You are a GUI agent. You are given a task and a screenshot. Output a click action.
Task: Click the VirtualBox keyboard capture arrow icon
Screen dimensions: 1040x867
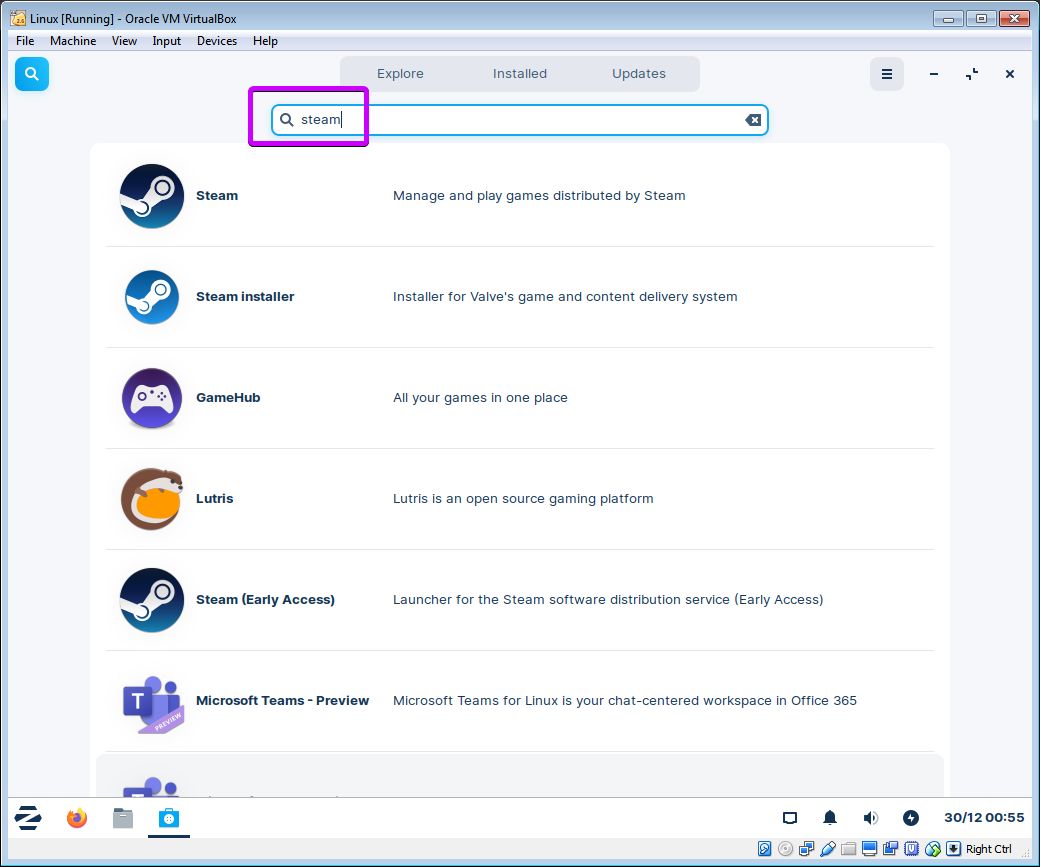click(953, 848)
